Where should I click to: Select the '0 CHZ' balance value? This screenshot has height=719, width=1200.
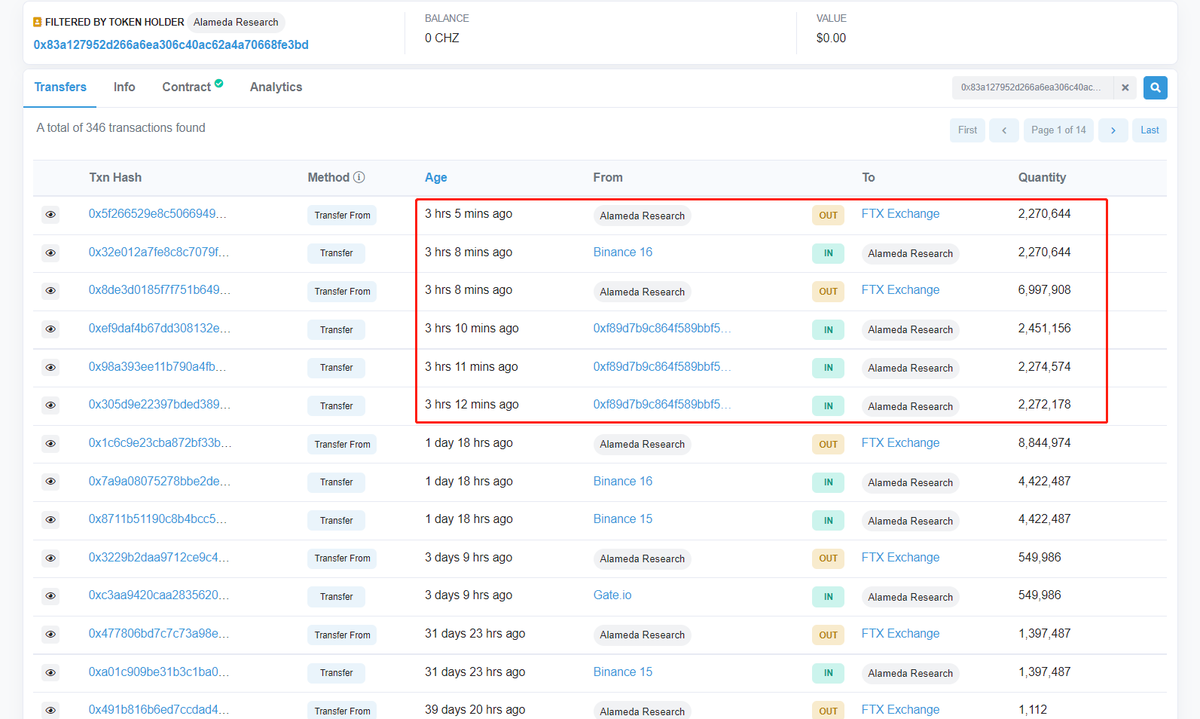pyautogui.click(x=442, y=38)
